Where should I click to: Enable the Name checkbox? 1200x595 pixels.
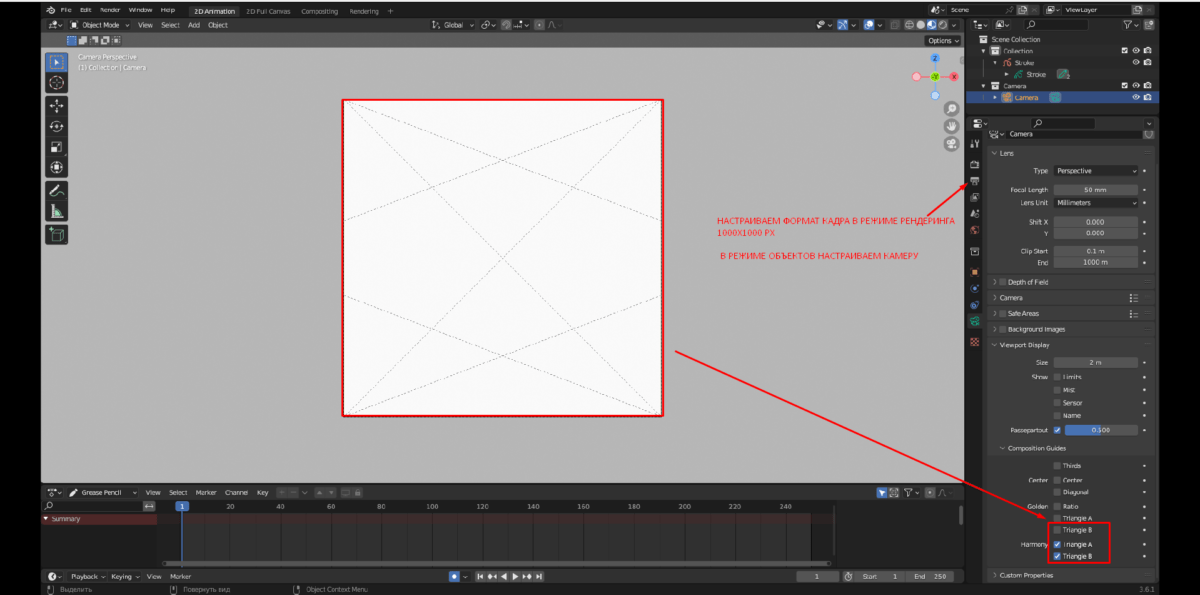pyautogui.click(x=1057, y=415)
